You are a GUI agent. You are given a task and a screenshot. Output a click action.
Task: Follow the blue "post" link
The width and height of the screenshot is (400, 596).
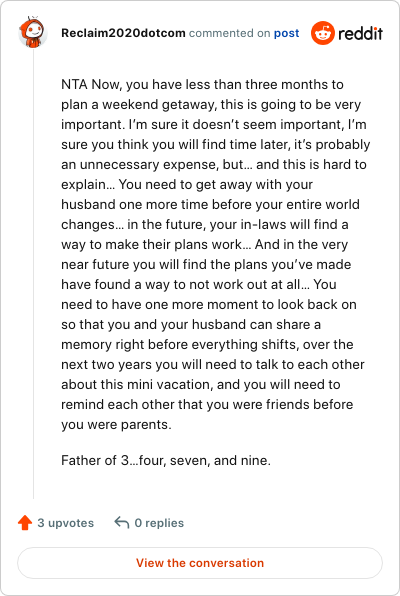point(287,33)
